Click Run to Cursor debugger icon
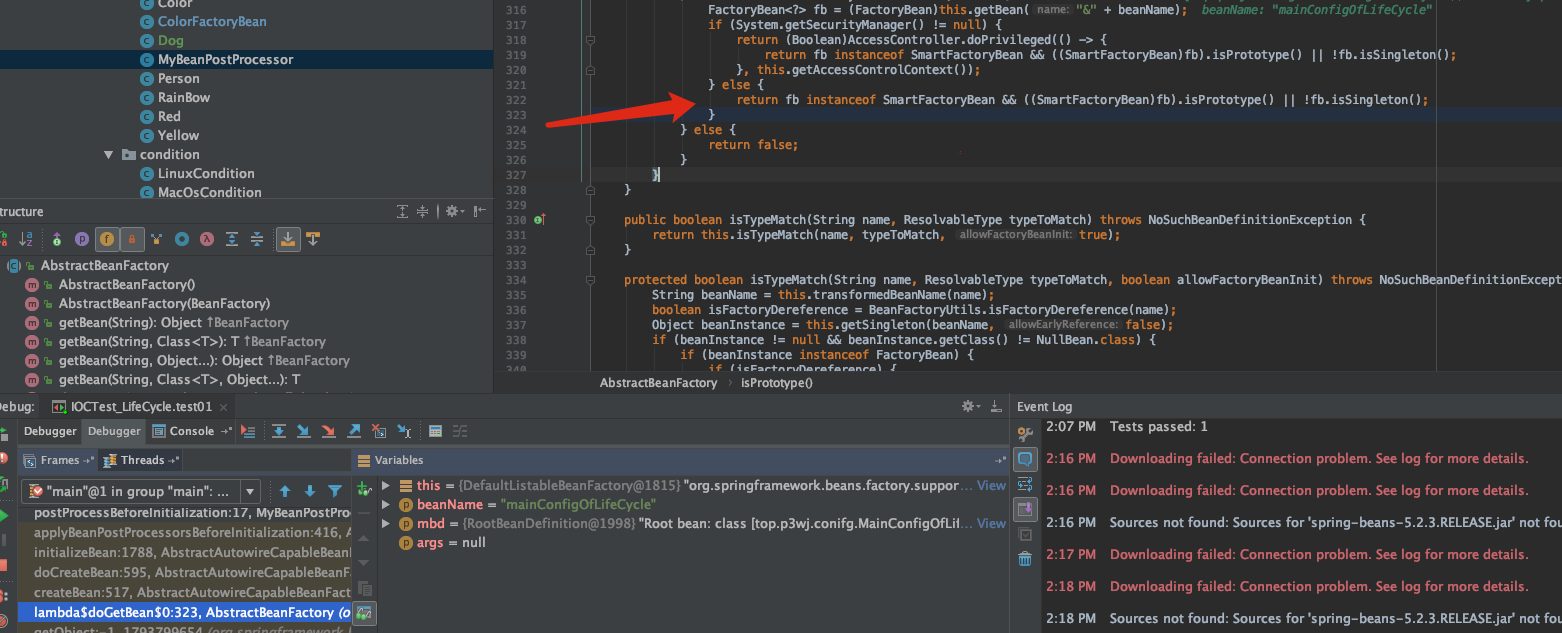Image resolution: width=1562 pixels, height=633 pixels. point(404,431)
